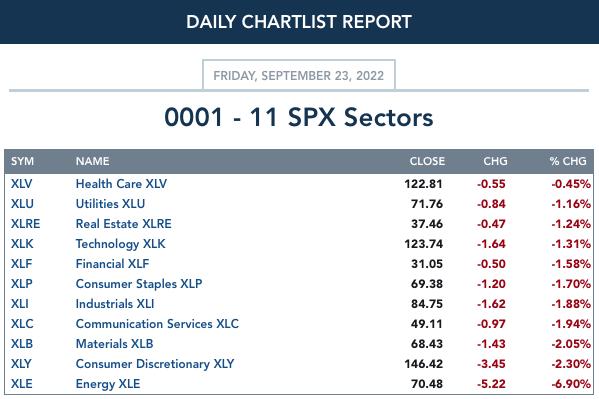Open the XLV symbol link
The width and height of the screenshot is (599, 399).
tap(21, 184)
